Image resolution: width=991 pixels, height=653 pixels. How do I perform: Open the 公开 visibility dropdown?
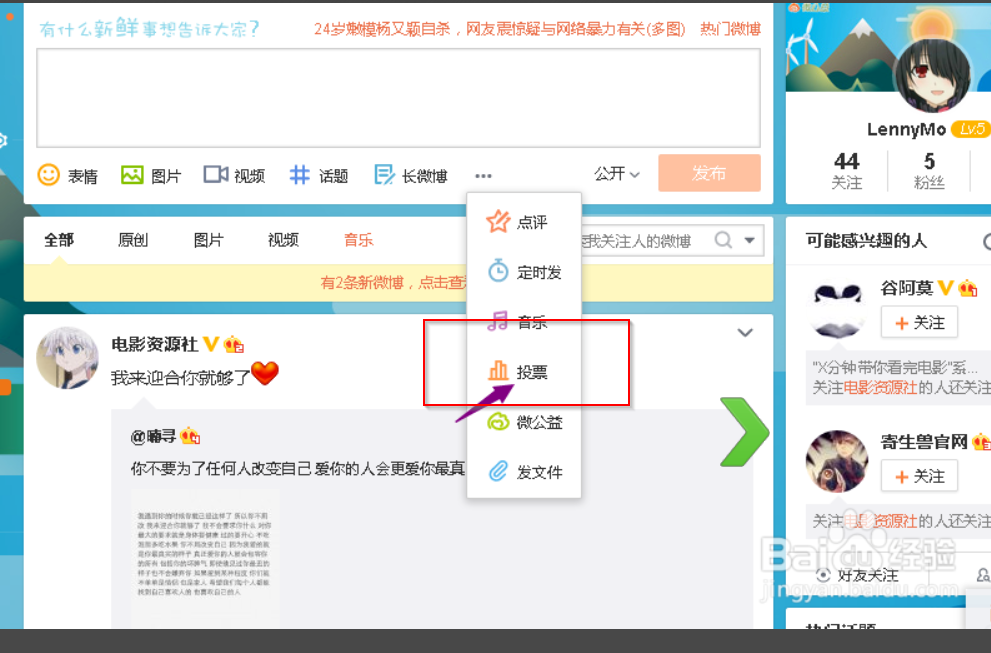615,173
